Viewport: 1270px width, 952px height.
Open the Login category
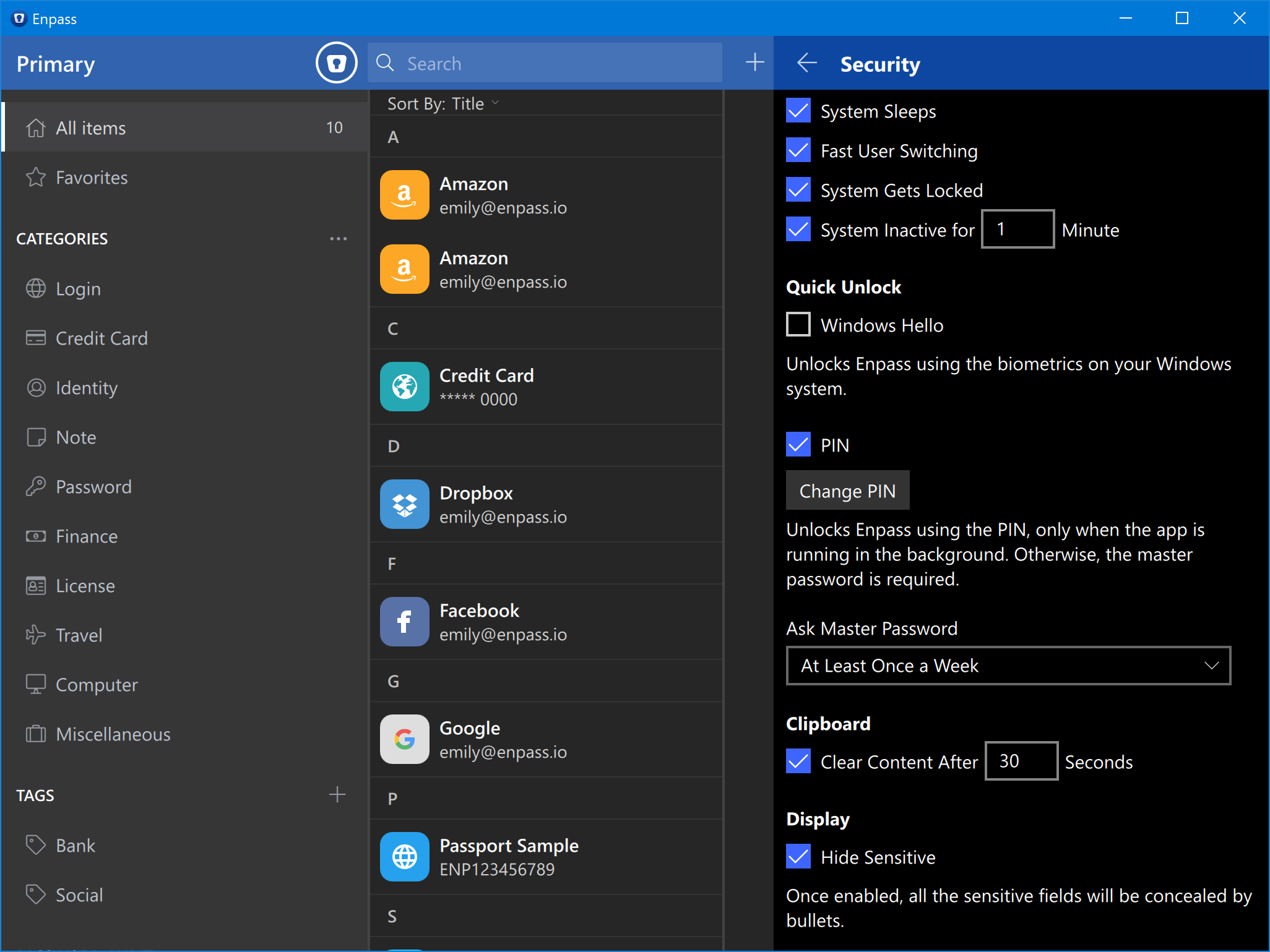(x=185, y=289)
